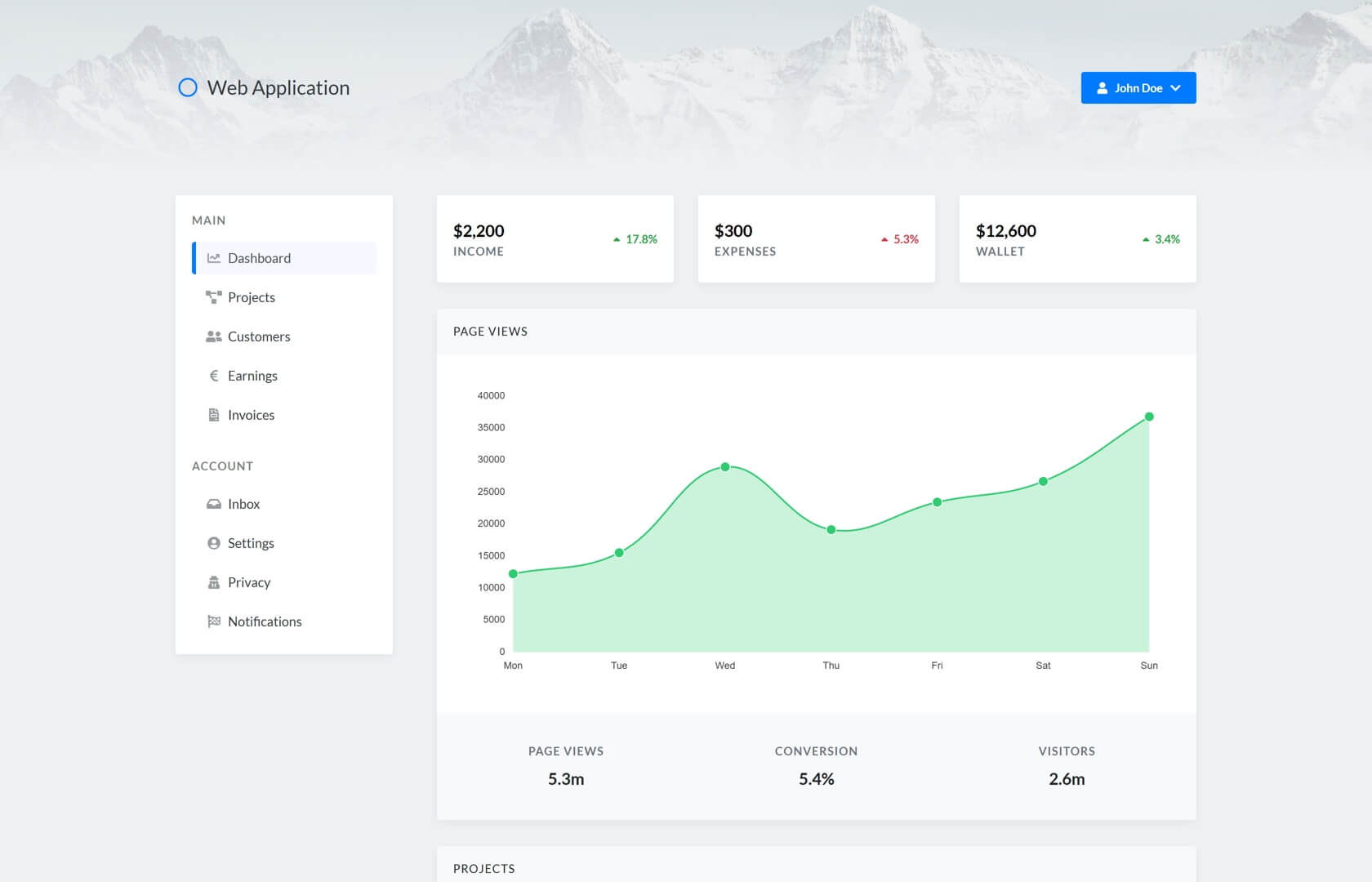Screen dimensions: 1372x882
Task: Select the Dashboard chart icon in sidebar
Action: pyautogui.click(x=213, y=257)
